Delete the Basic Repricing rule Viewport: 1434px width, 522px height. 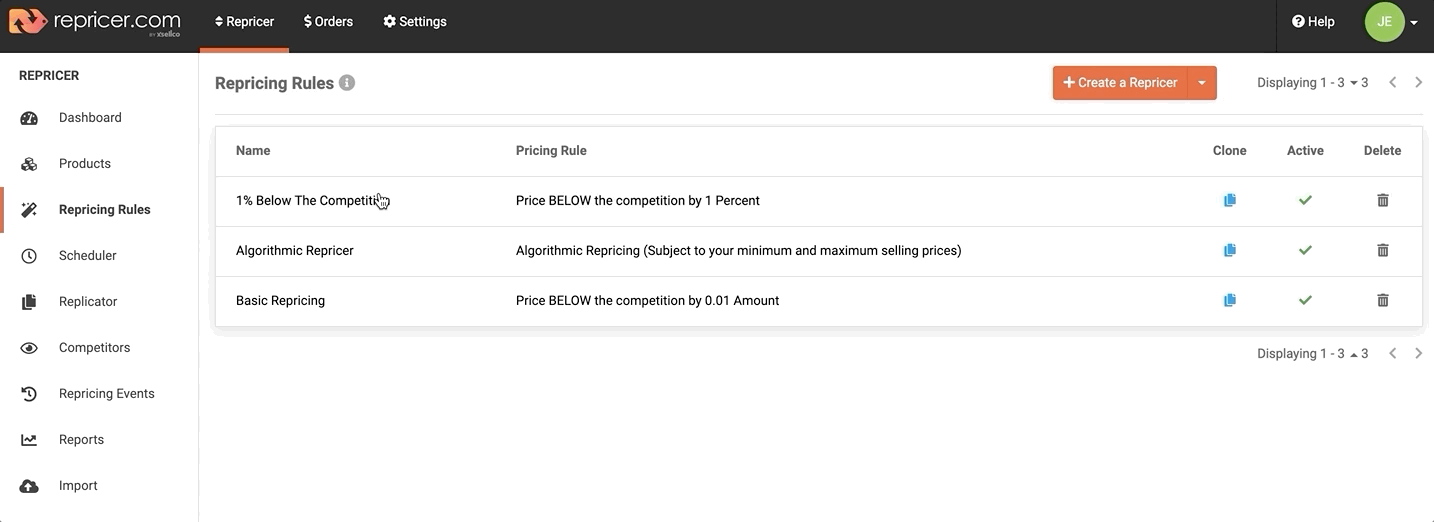(x=1383, y=300)
